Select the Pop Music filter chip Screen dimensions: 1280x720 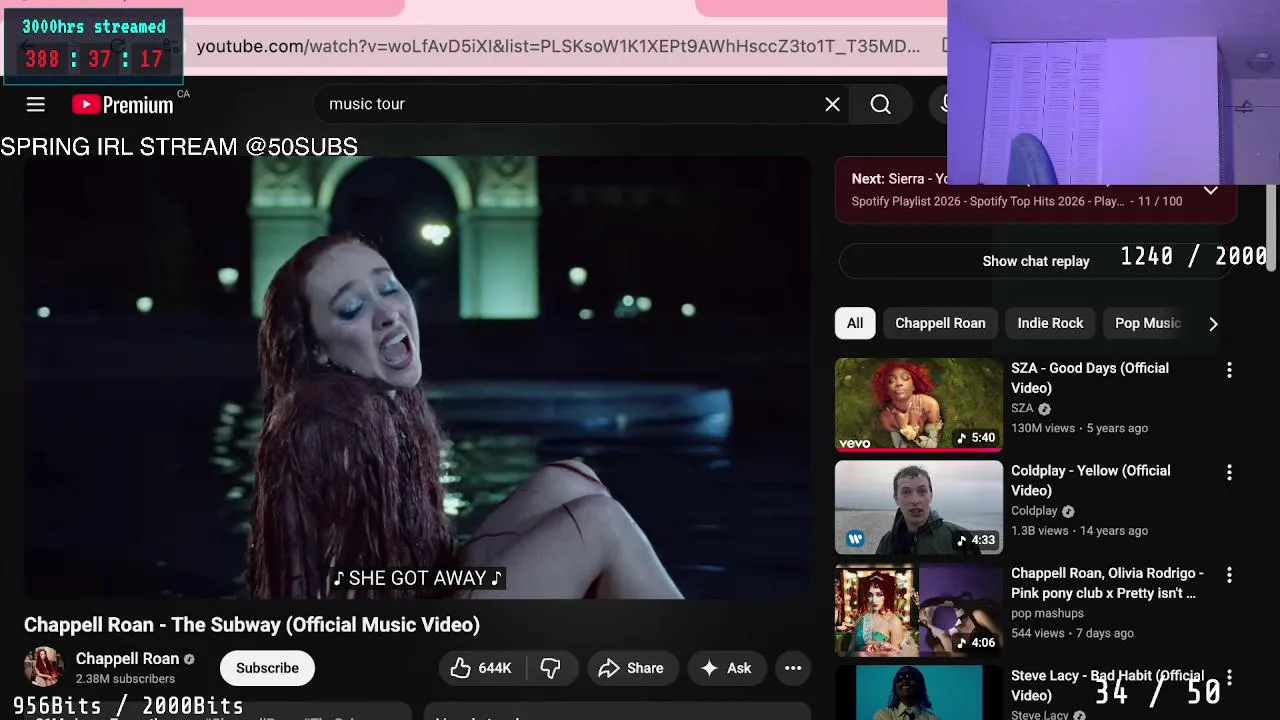tap(1148, 323)
